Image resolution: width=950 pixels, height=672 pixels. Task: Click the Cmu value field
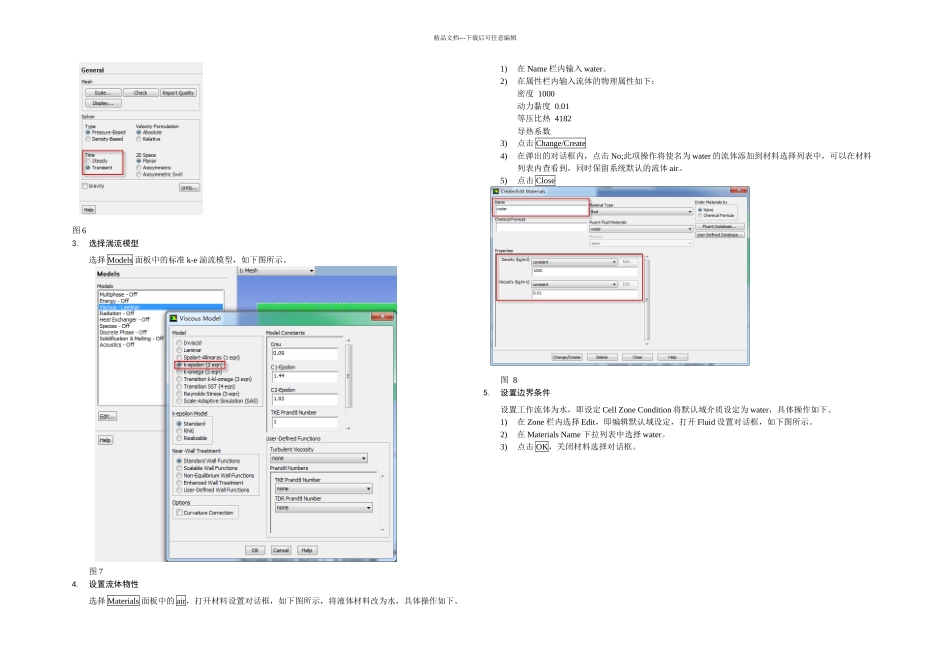305,353
